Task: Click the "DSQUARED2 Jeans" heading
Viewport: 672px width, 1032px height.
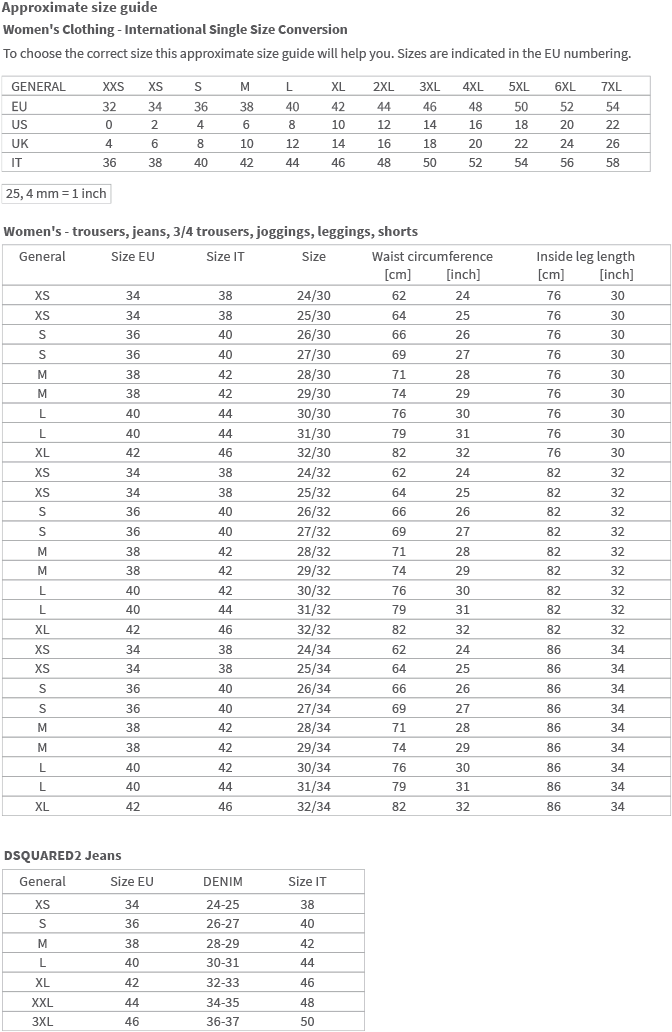Action: click(62, 856)
